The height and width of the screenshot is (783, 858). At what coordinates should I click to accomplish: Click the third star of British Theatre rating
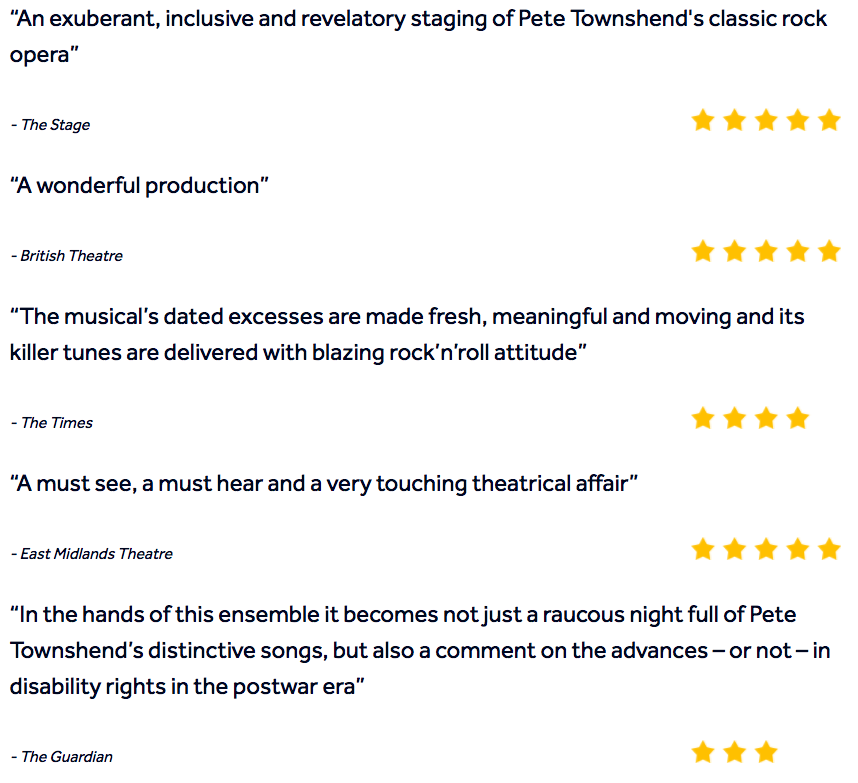point(766,251)
